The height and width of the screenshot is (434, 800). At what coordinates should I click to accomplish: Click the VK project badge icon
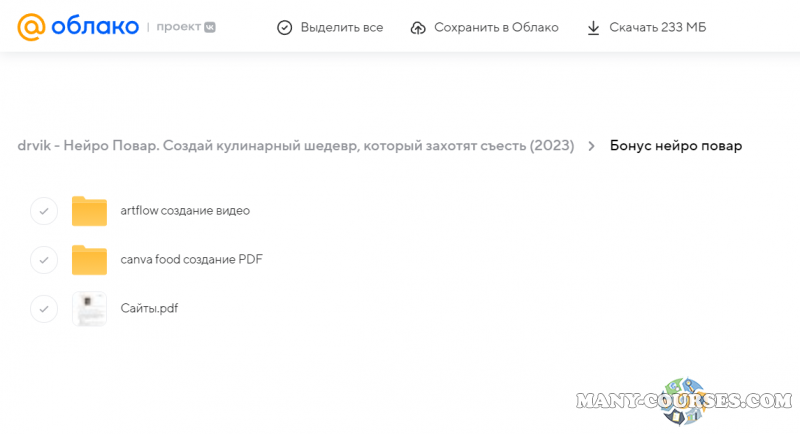(209, 28)
